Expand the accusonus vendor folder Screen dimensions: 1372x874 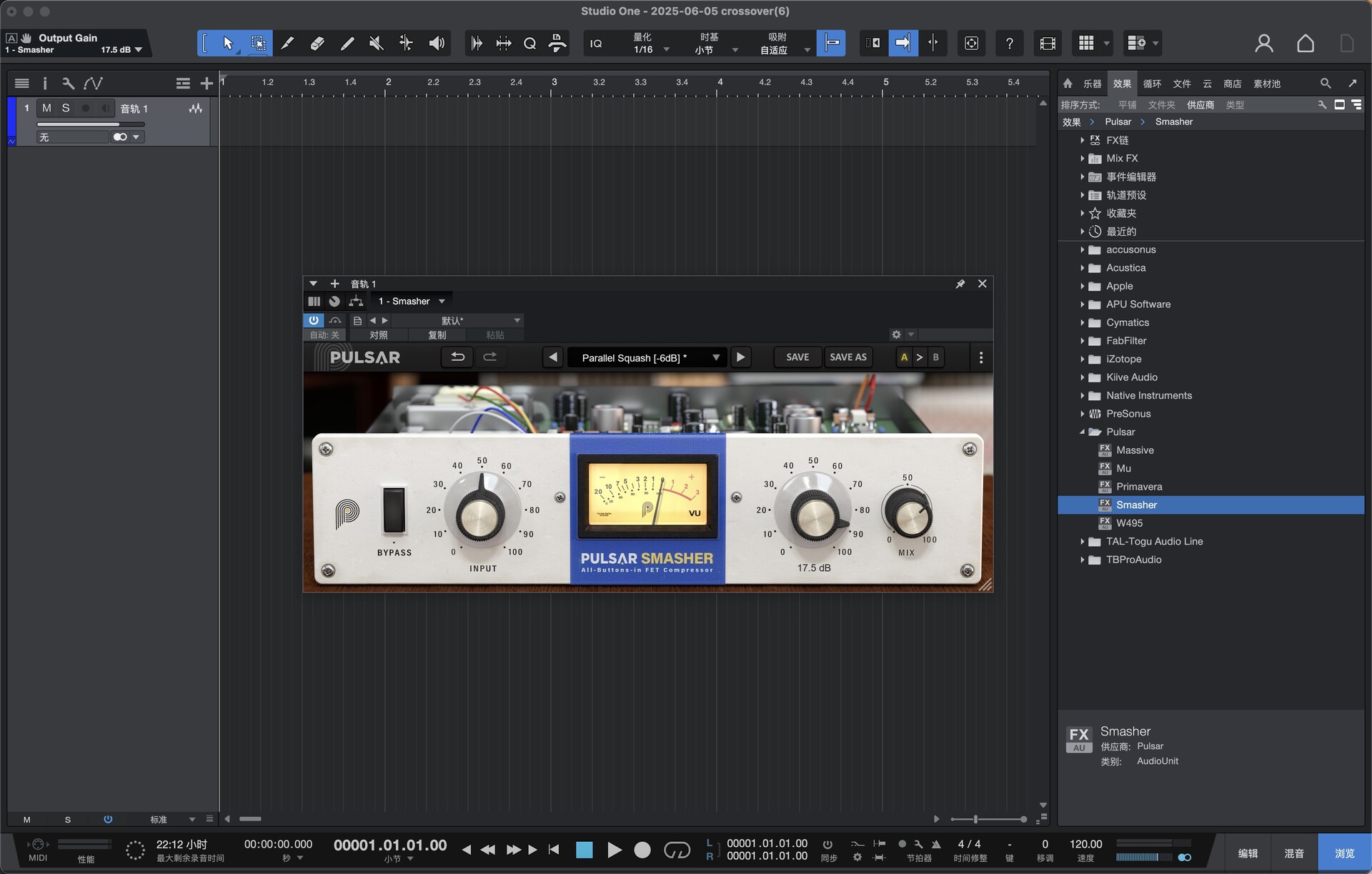coord(1082,249)
